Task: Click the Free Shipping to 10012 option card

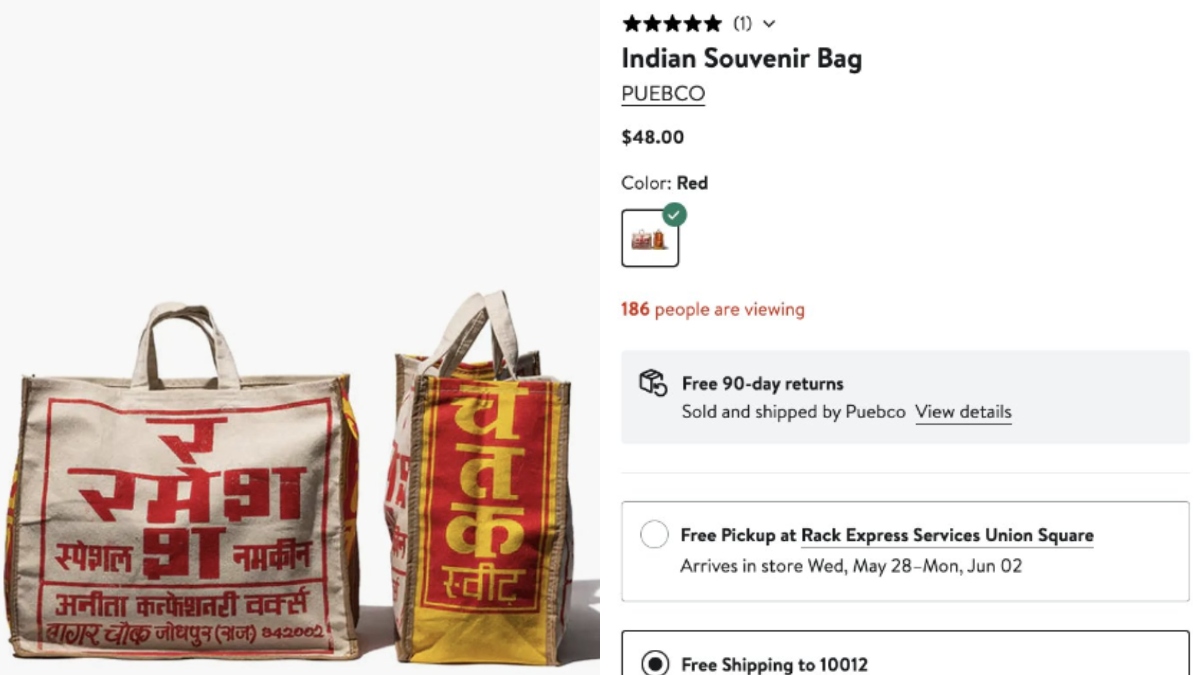Action: [x=905, y=653]
